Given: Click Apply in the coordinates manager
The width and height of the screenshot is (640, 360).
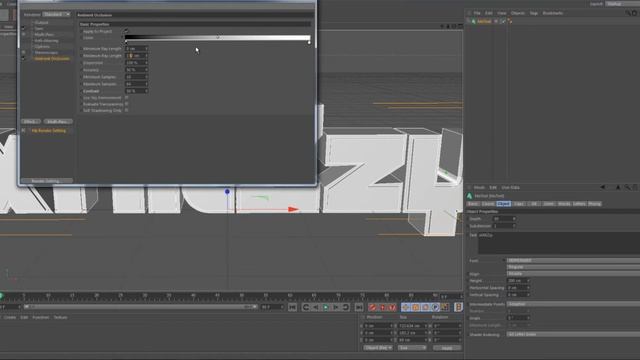Looking at the screenshot, I should pyautogui.click(x=447, y=348).
